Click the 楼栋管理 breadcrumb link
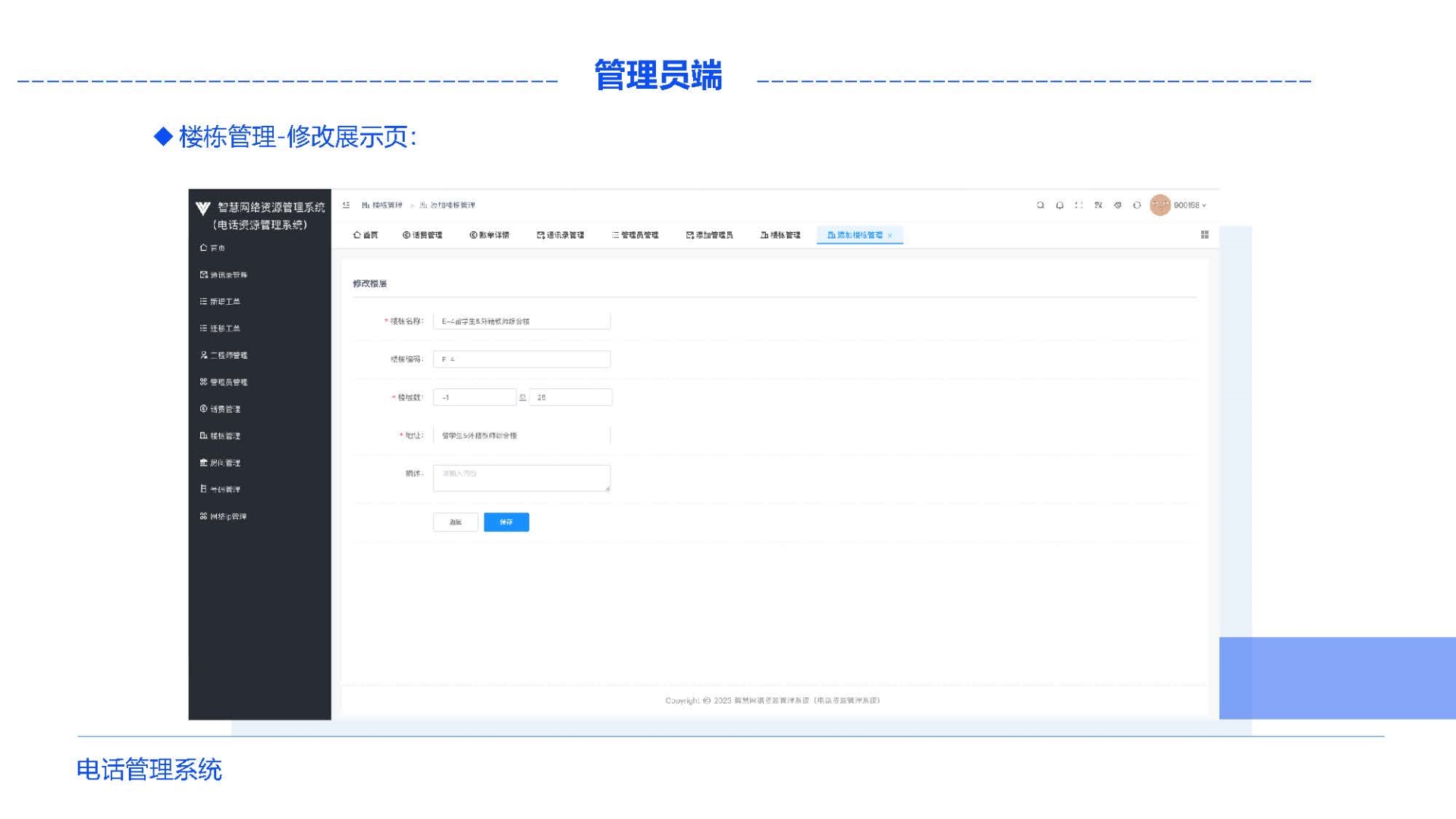The width and height of the screenshot is (1456, 819). click(x=382, y=206)
